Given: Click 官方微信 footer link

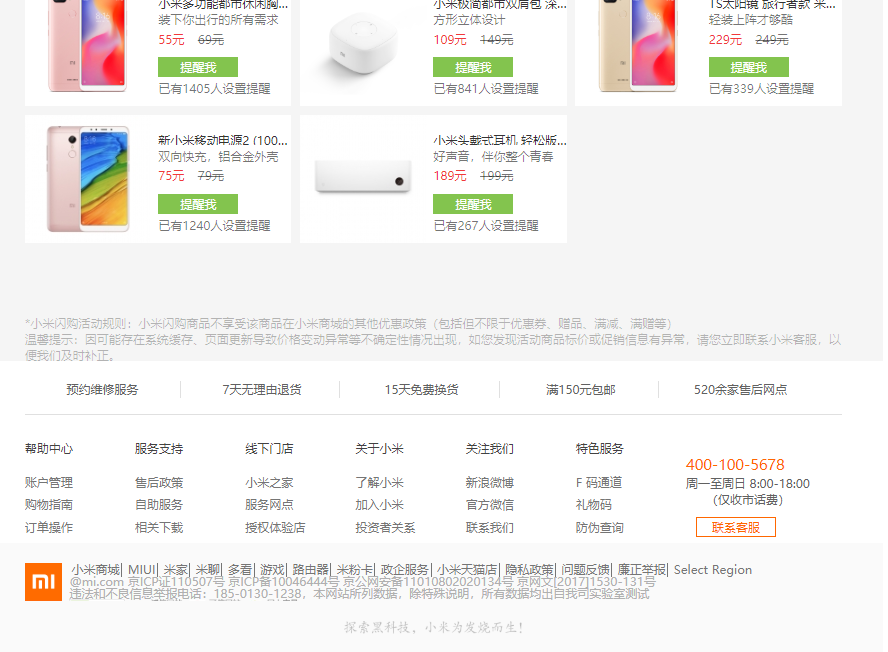Looking at the screenshot, I should tap(489, 505).
